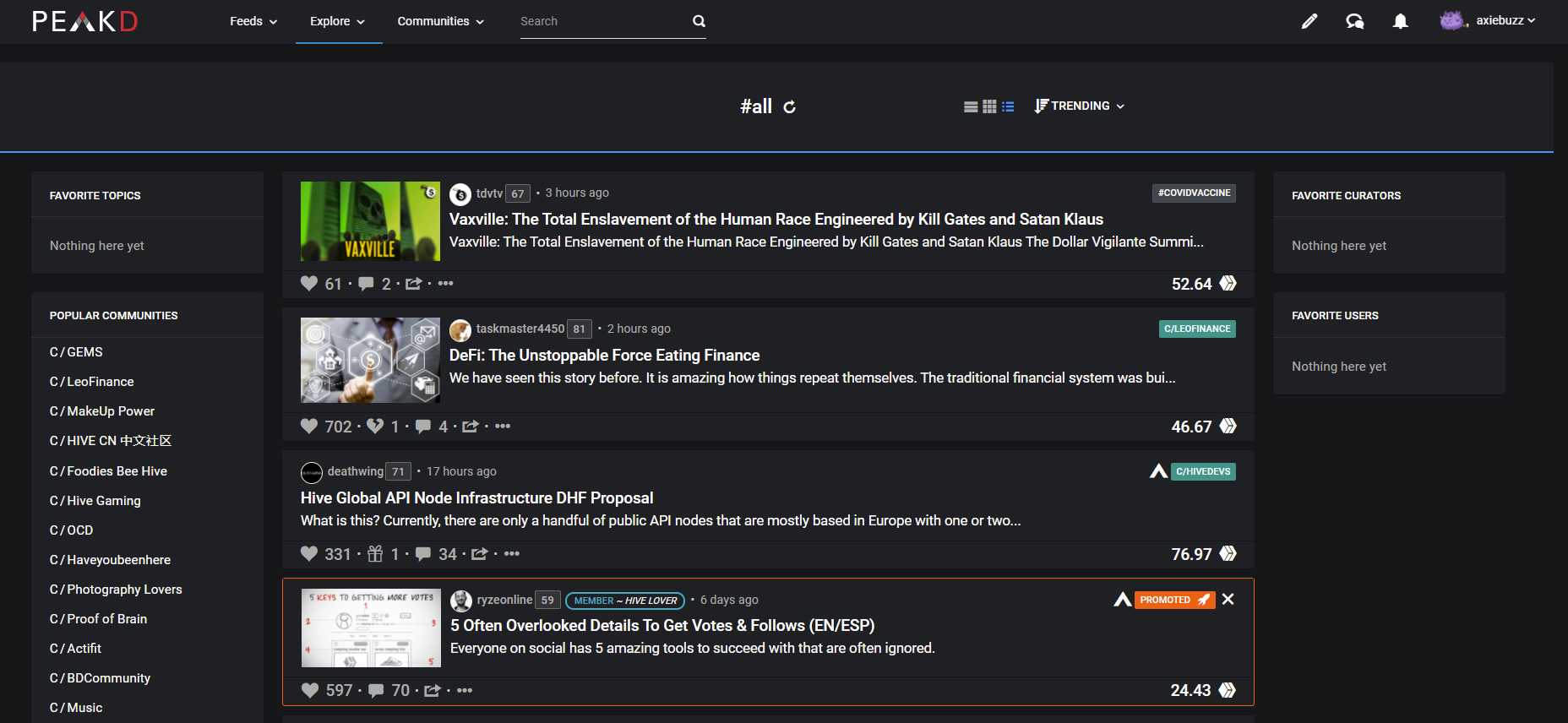This screenshot has width=1568, height=723.
Task: Click the pencil compose post icon
Action: 1309,21
